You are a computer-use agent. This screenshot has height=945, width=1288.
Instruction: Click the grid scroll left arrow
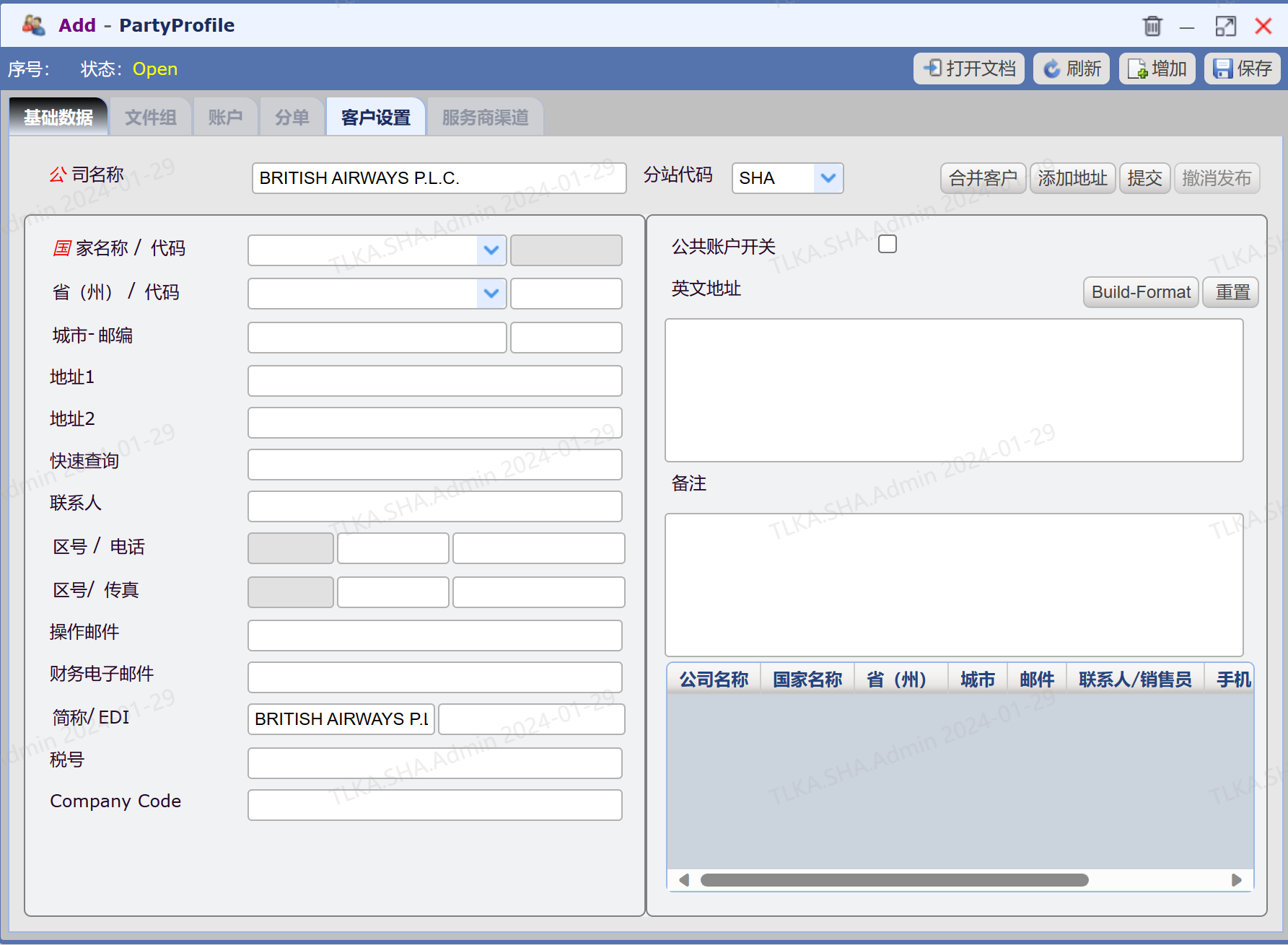point(684,880)
